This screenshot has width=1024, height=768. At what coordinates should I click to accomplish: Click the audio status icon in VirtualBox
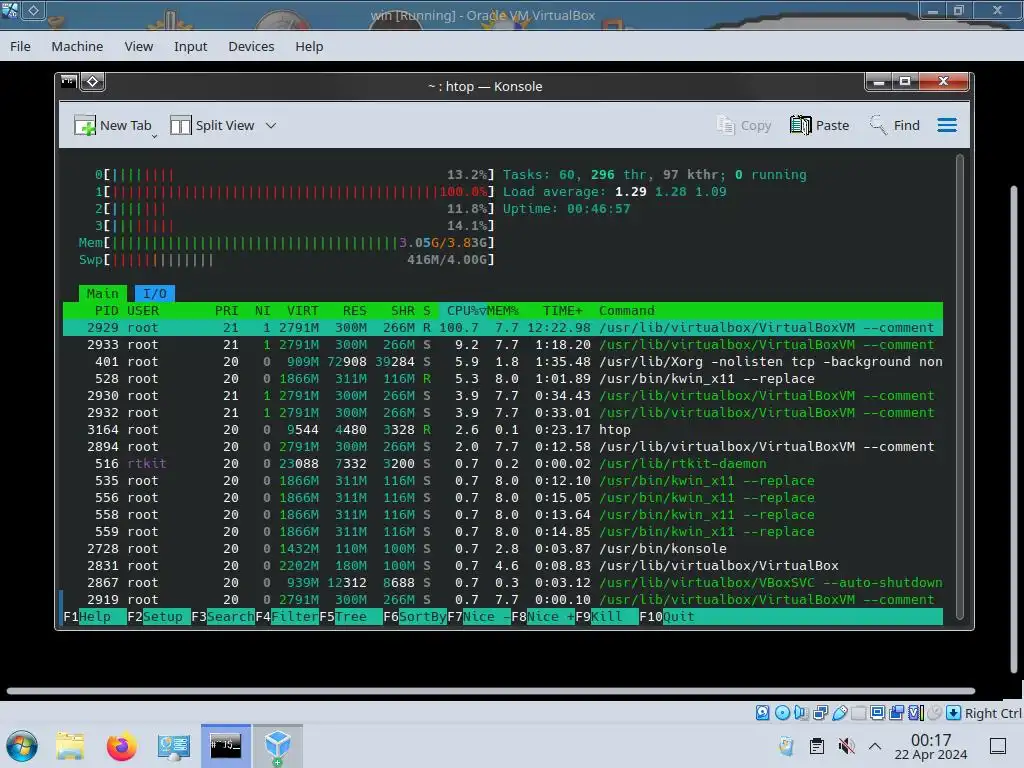[x=801, y=713]
